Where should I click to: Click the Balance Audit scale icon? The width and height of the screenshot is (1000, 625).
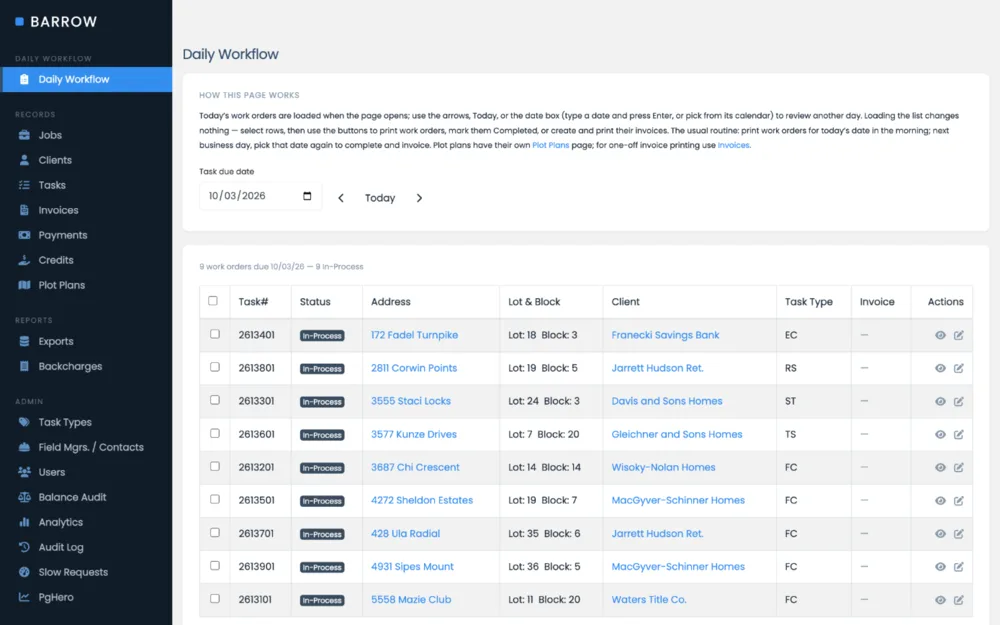(x=24, y=497)
